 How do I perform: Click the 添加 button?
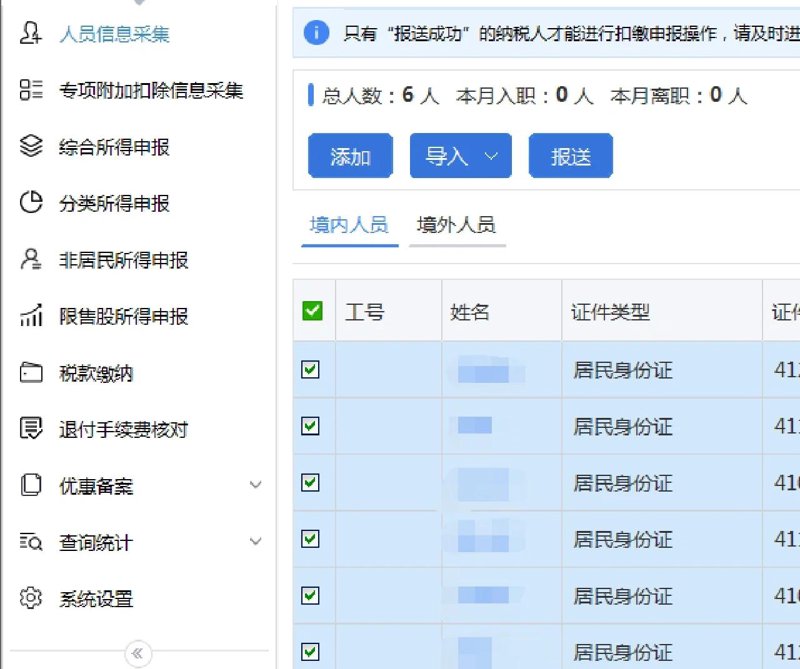[350, 156]
